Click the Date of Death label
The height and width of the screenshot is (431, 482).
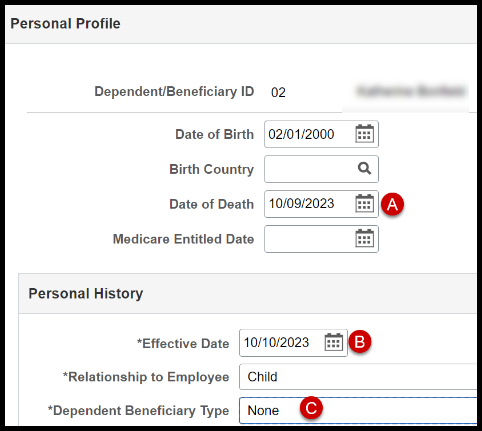212,204
